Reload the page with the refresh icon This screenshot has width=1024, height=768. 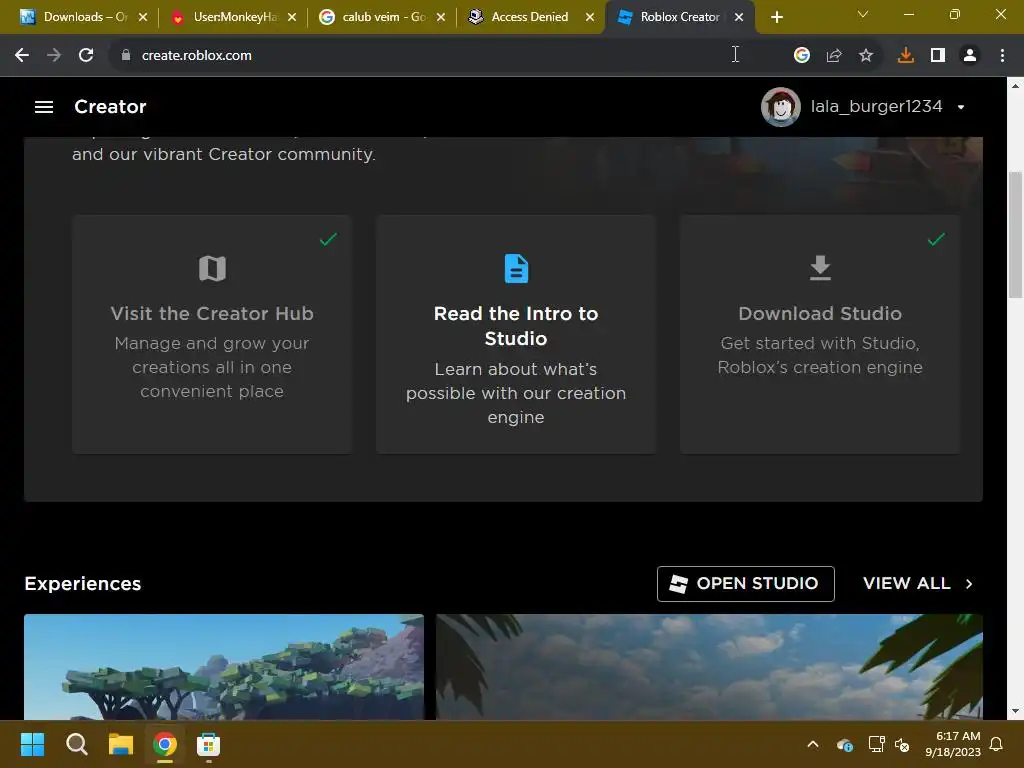[x=86, y=56]
